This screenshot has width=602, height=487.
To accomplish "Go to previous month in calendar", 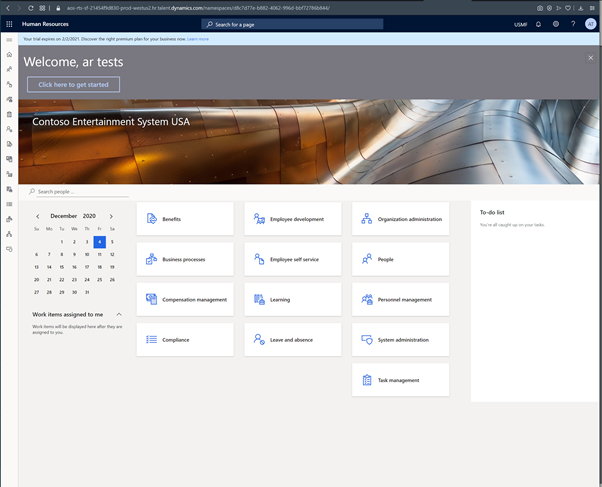I will pos(38,216).
